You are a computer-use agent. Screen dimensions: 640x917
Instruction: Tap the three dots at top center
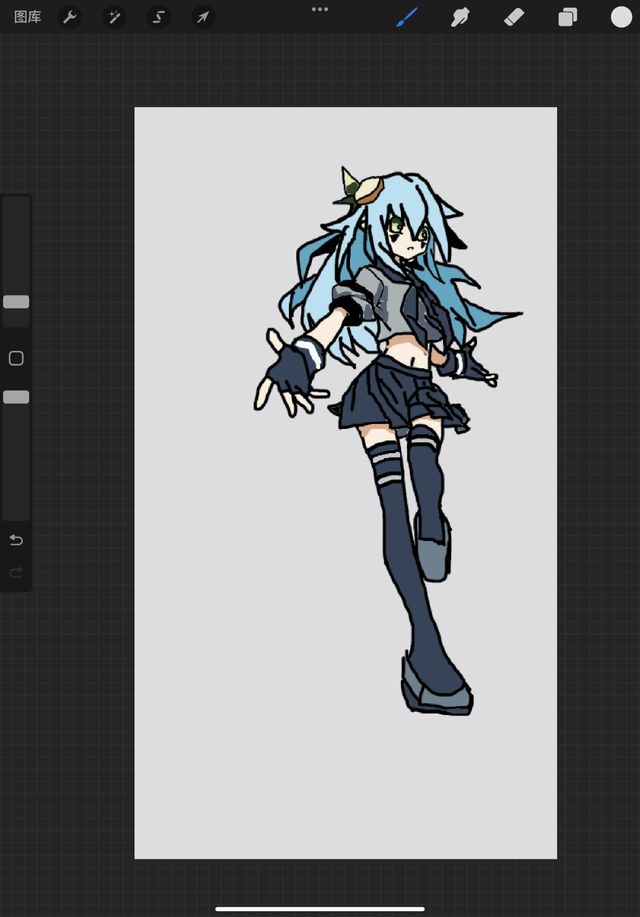click(x=320, y=9)
